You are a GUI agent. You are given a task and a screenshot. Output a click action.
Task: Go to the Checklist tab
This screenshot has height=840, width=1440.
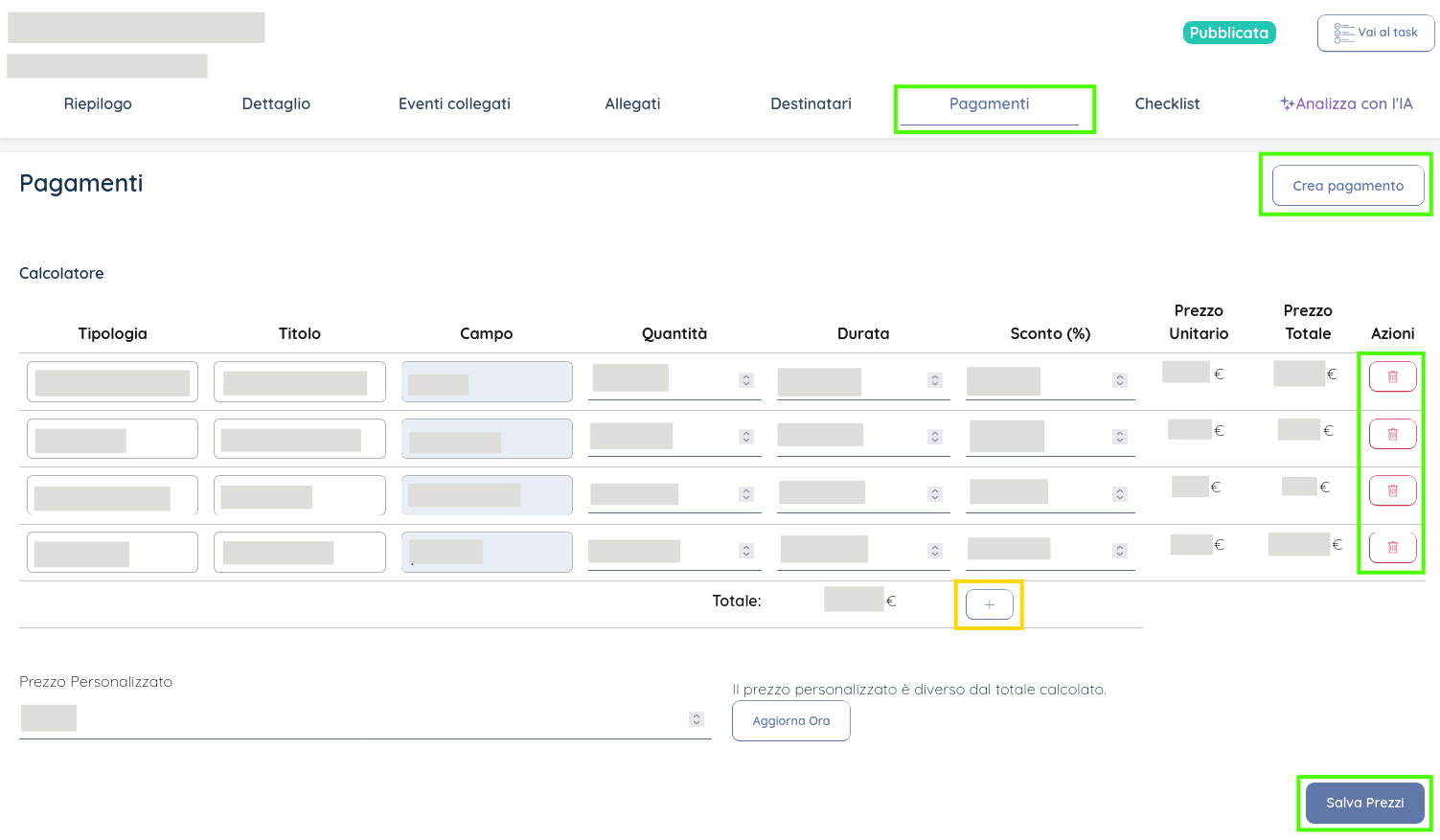tap(1167, 103)
